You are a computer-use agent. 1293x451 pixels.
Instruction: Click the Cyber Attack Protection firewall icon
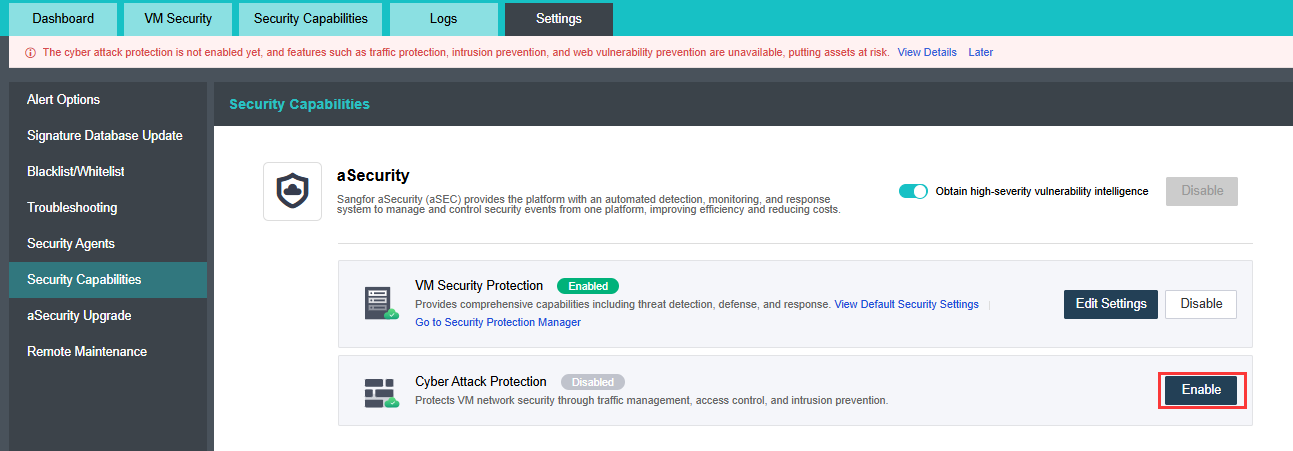(381, 391)
